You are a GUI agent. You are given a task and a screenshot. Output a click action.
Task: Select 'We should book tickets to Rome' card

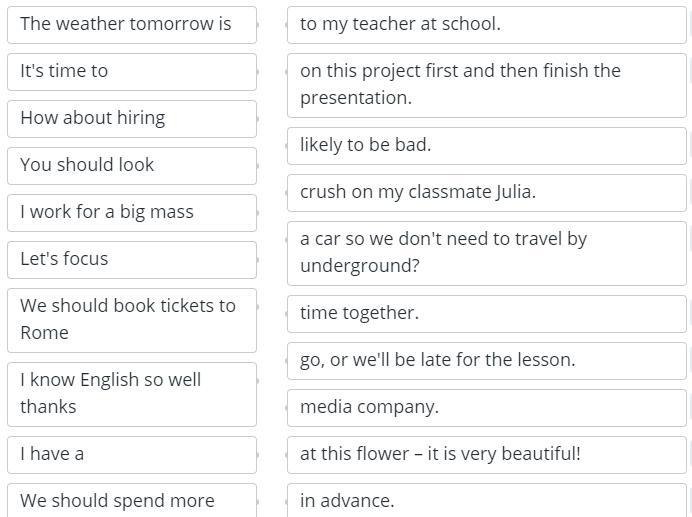131,319
